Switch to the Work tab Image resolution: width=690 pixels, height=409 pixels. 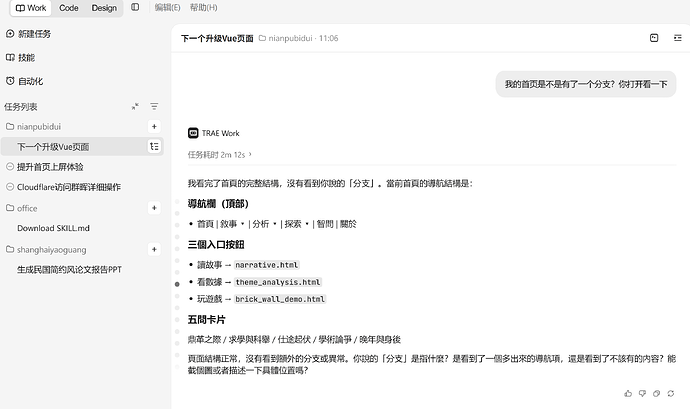coord(31,8)
